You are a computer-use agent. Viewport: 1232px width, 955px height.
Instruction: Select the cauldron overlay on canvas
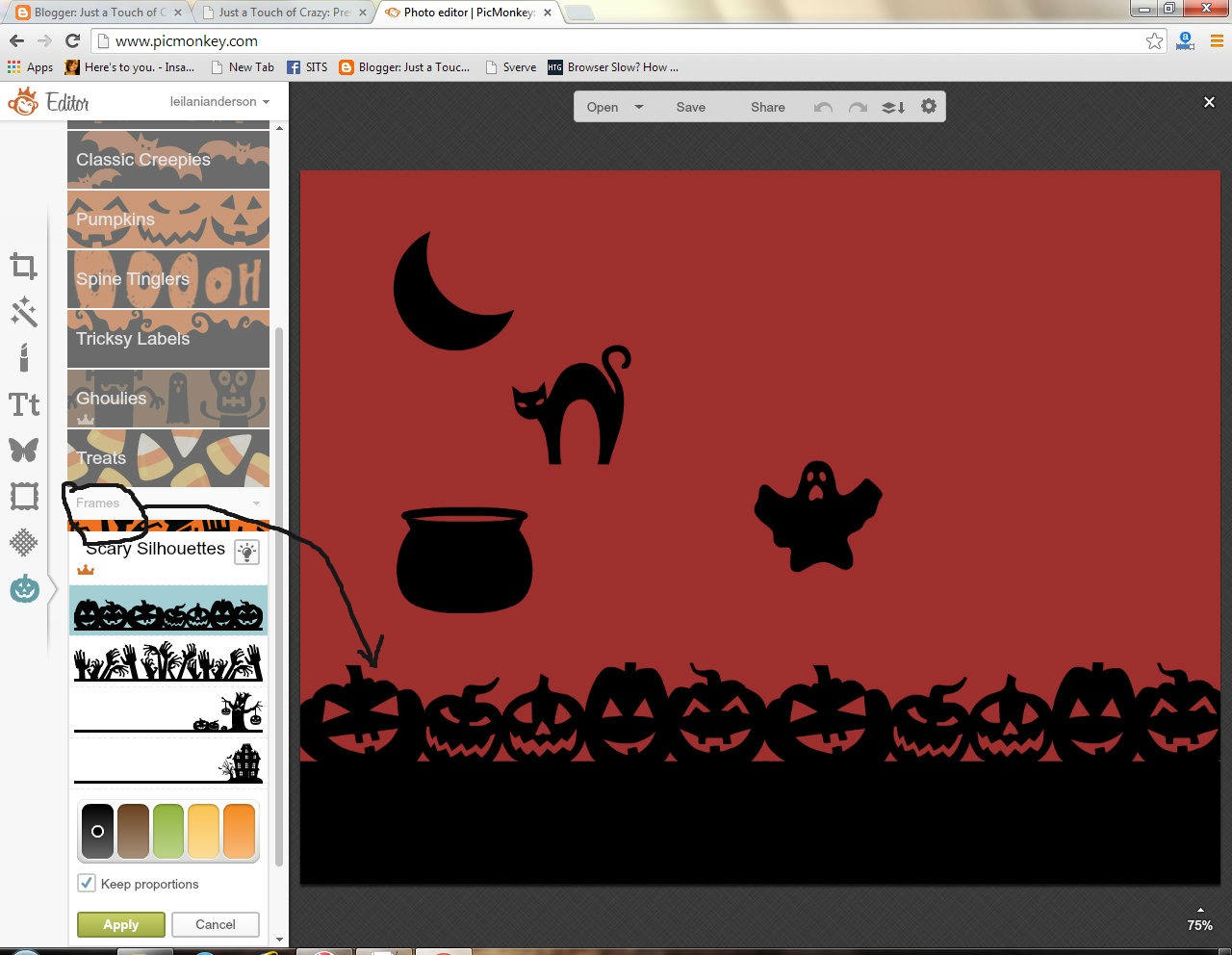pos(464,560)
